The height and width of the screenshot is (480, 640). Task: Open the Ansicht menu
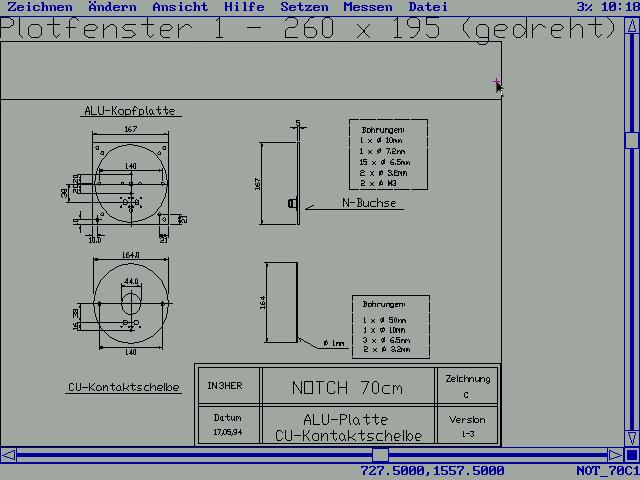tap(180, 7)
